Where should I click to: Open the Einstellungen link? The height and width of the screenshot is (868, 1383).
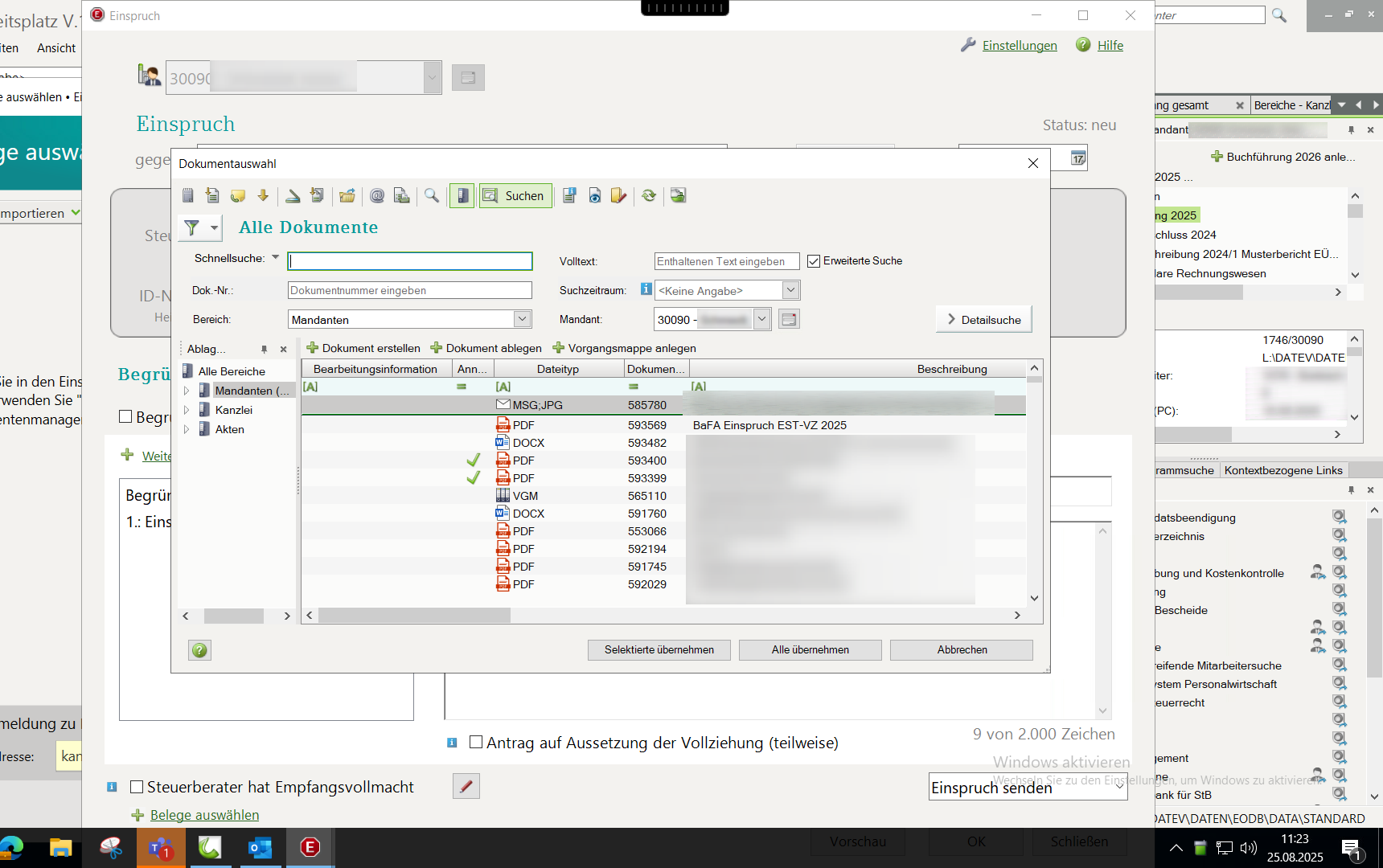click(1019, 46)
